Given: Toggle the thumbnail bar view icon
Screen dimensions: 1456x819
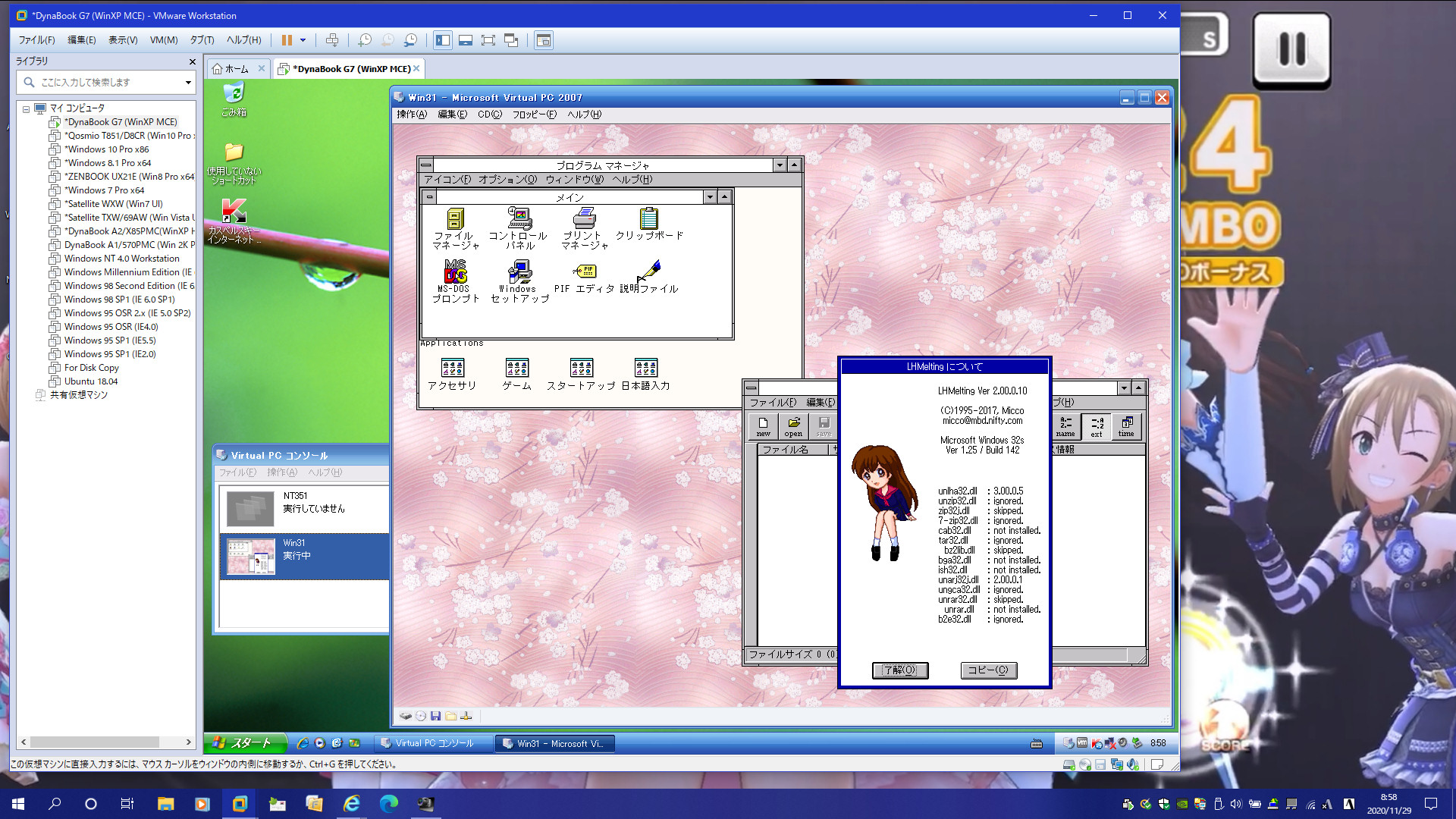Looking at the screenshot, I should tap(466, 40).
